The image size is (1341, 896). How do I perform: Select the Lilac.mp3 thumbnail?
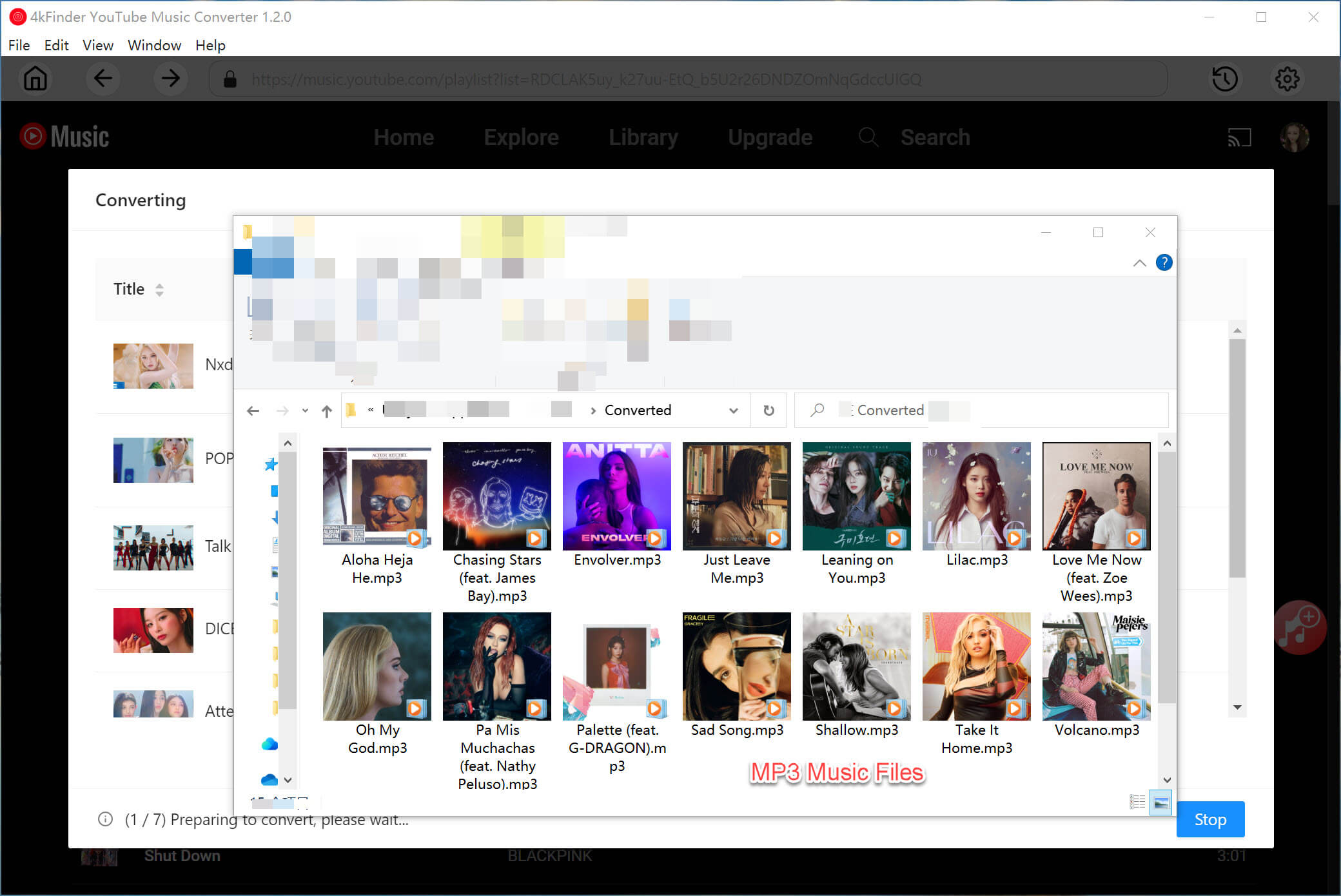coord(976,496)
